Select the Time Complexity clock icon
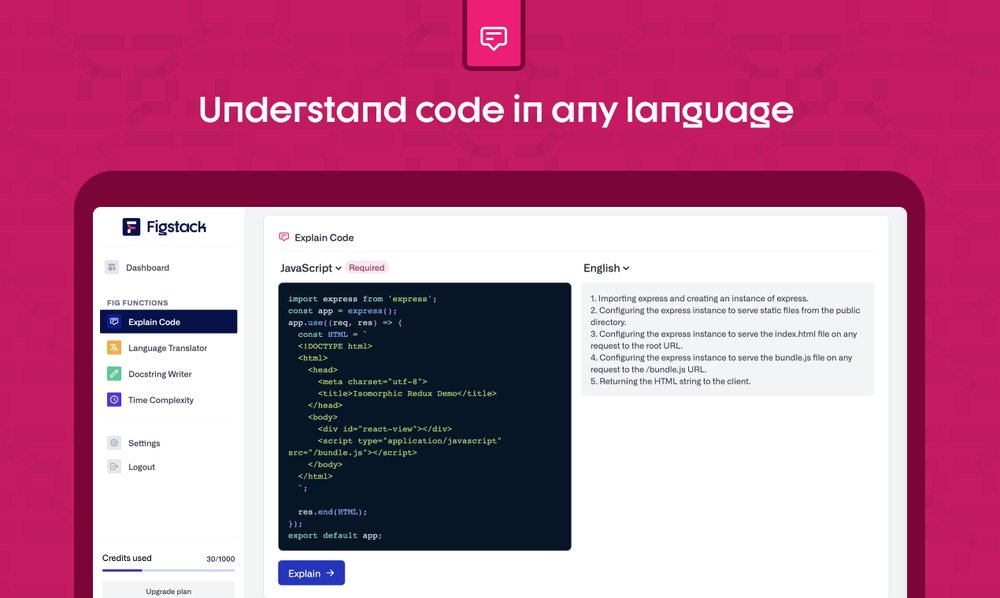Viewport: 1000px width, 598px height. point(113,398)
